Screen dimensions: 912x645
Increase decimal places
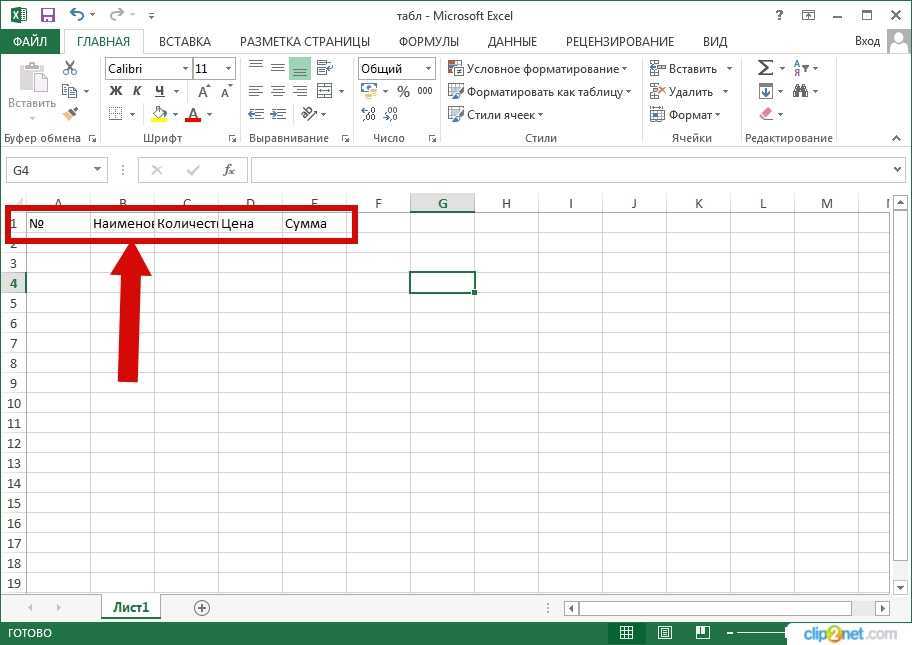368,113
